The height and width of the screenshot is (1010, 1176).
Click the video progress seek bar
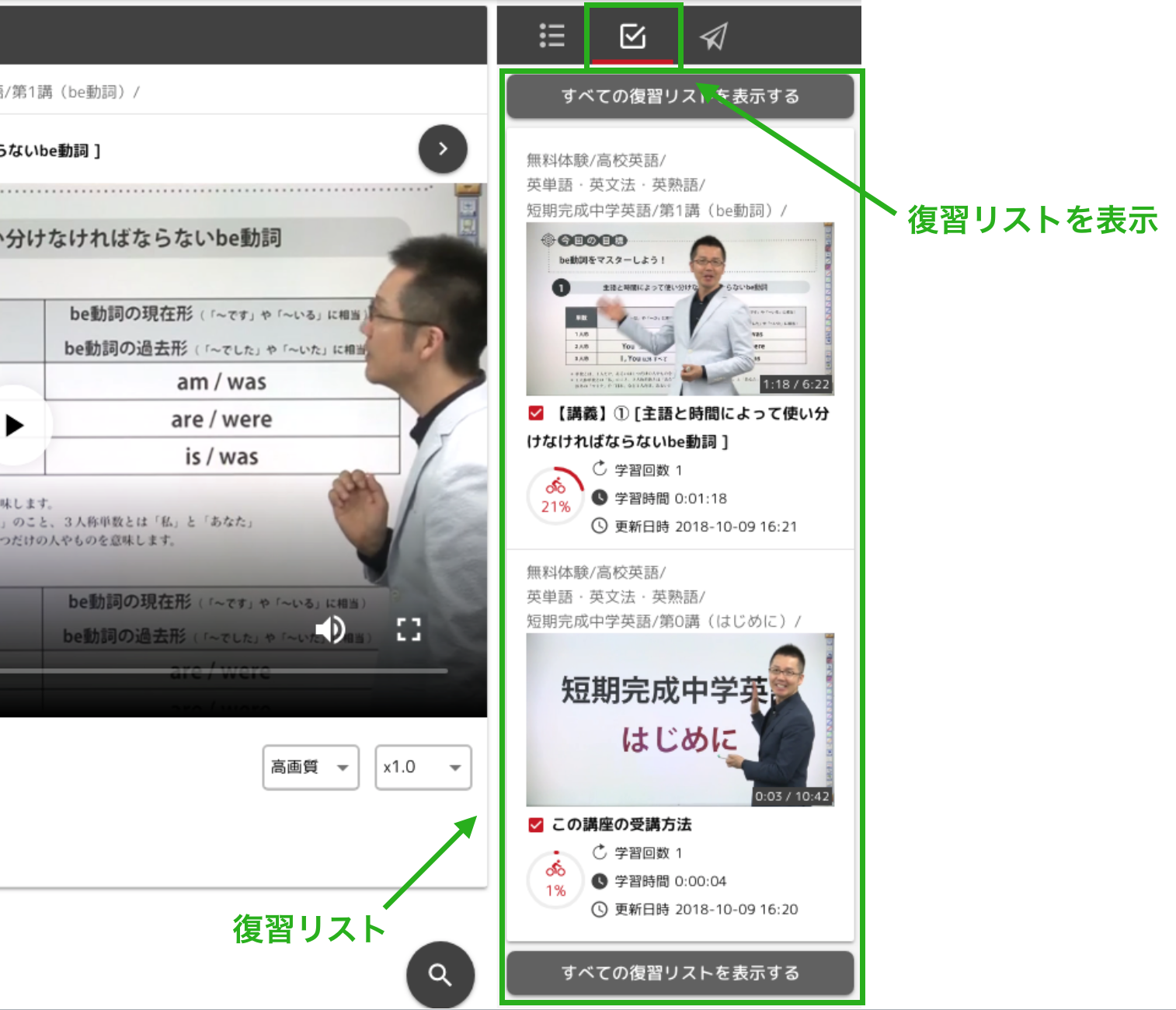pyautogui.click(x=224, y=670)
